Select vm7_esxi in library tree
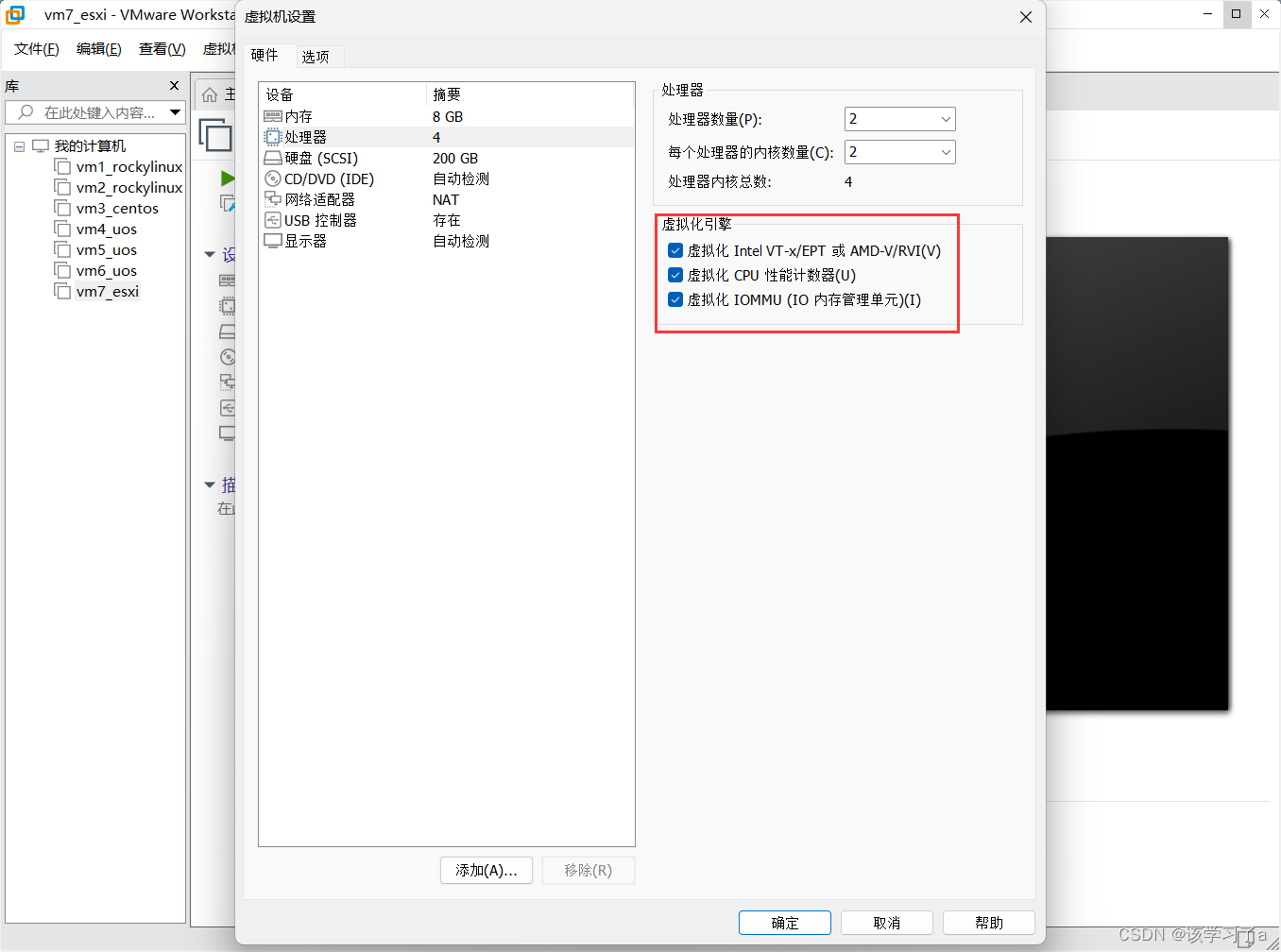Screen dimensions: 1281x952 coord(107,291)
